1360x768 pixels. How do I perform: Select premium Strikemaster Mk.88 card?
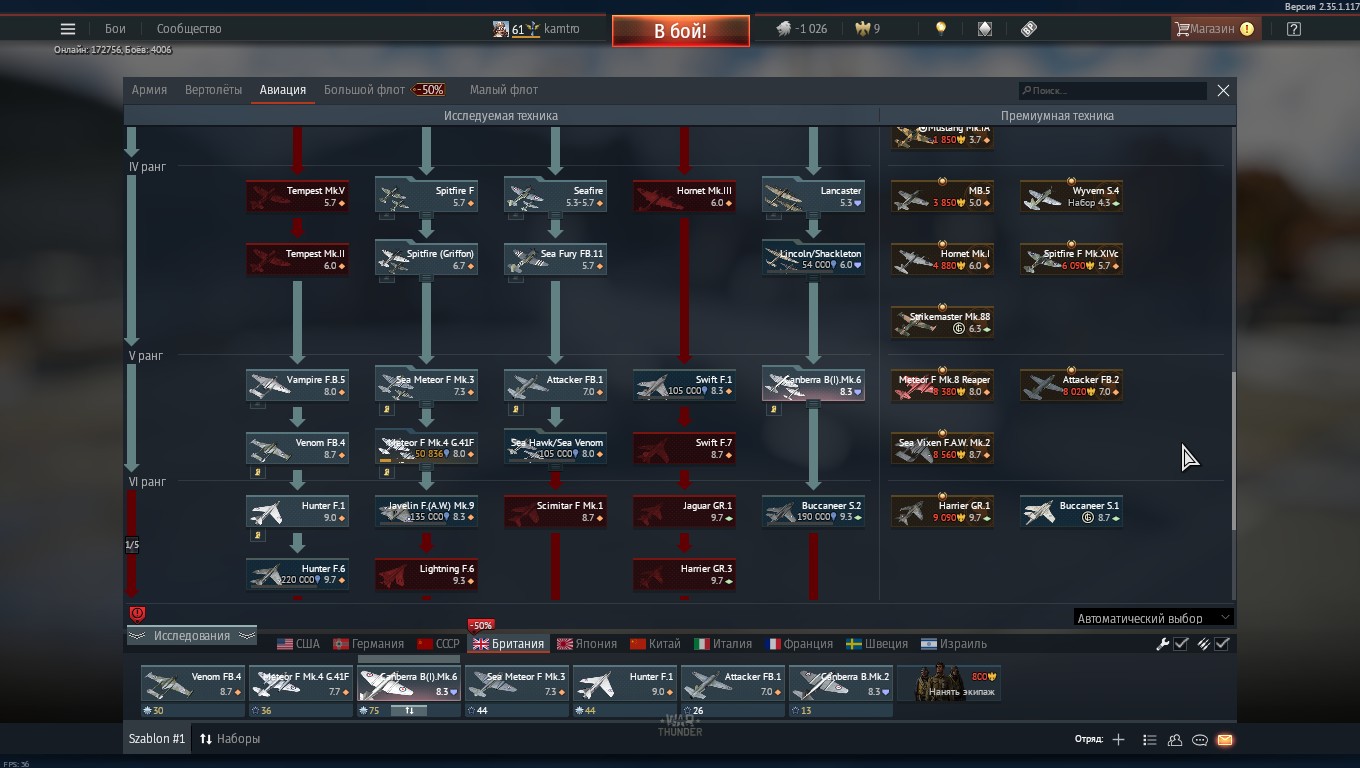[x=942, y=322]
